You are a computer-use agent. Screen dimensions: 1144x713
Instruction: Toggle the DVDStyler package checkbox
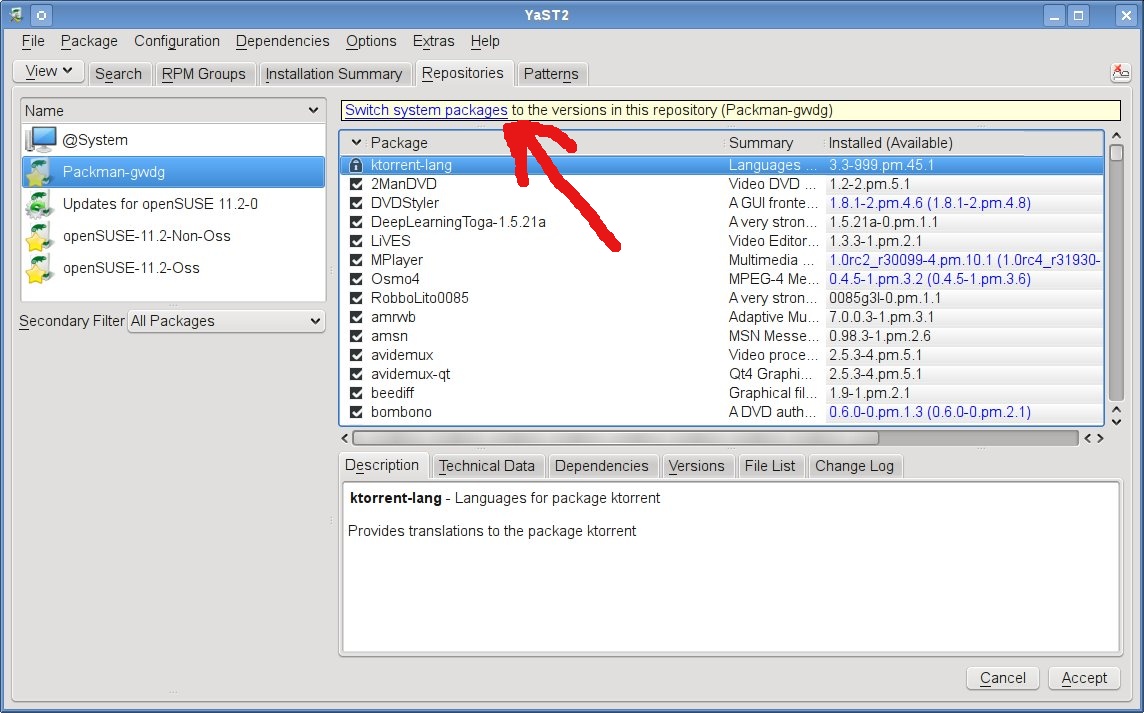click(356, 203)
